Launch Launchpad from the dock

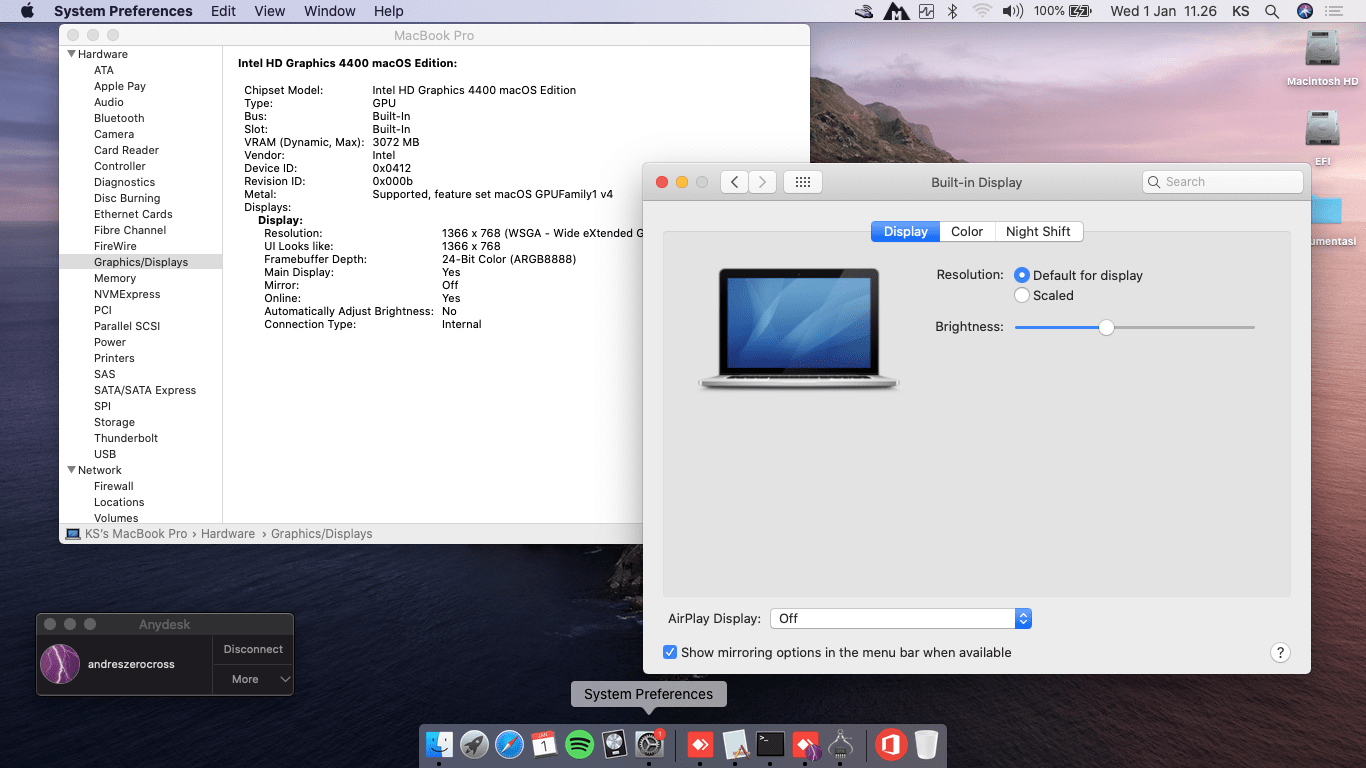(x=474, y=744)
